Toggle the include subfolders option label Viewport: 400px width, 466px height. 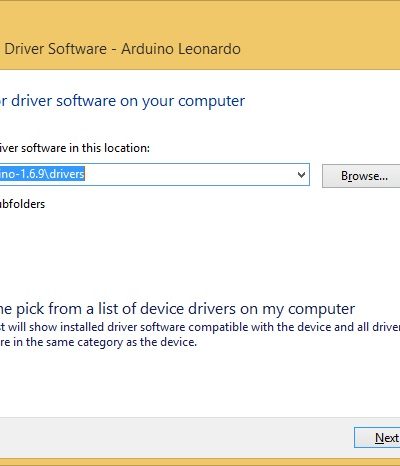click(22, 204)
